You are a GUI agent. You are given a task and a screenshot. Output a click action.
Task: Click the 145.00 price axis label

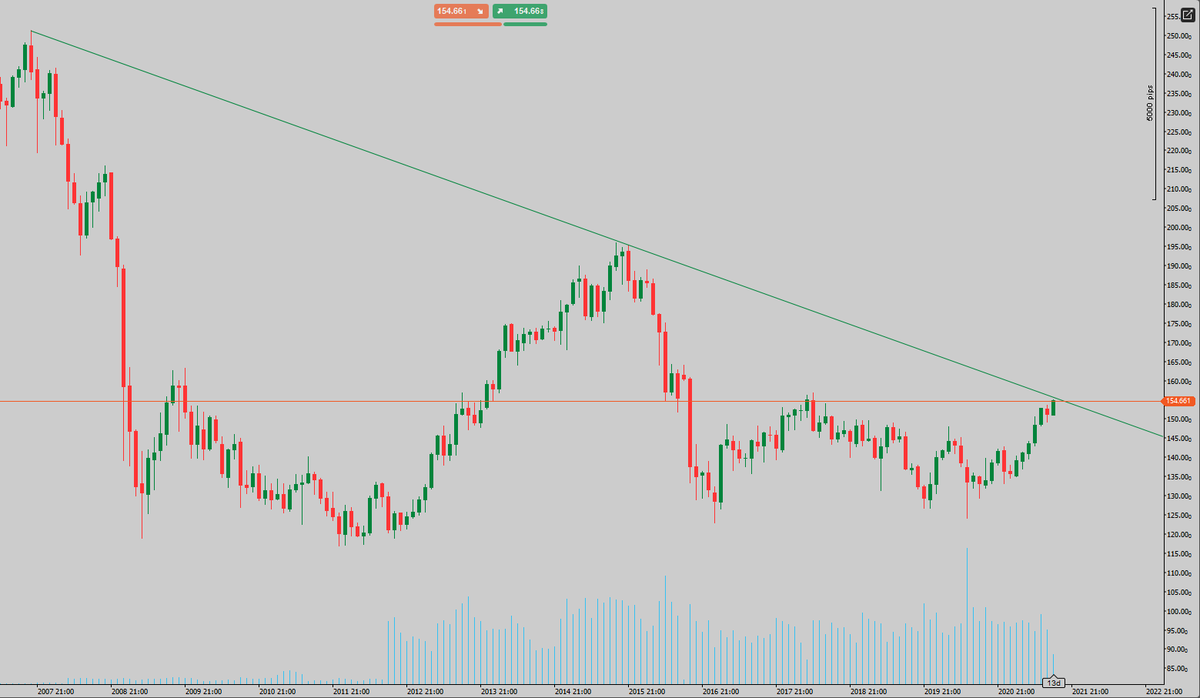click(x=1180, y=439)
